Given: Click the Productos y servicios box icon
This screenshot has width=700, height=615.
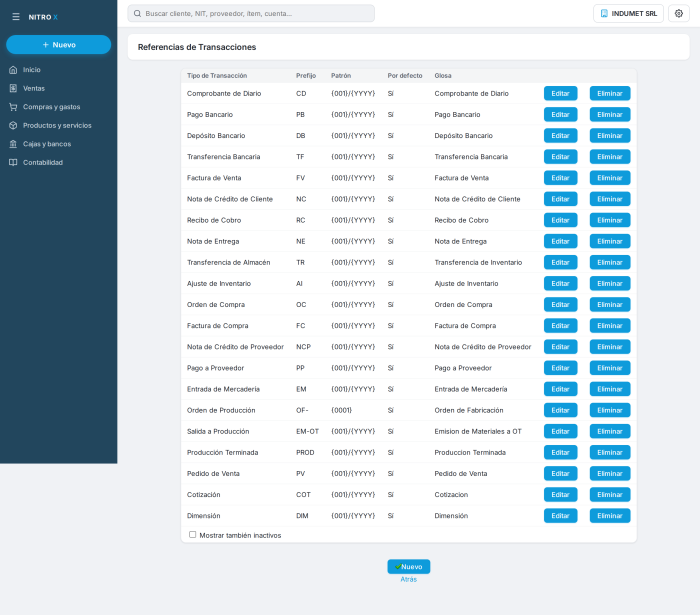Looking at the screenshot, I should 13,125.
